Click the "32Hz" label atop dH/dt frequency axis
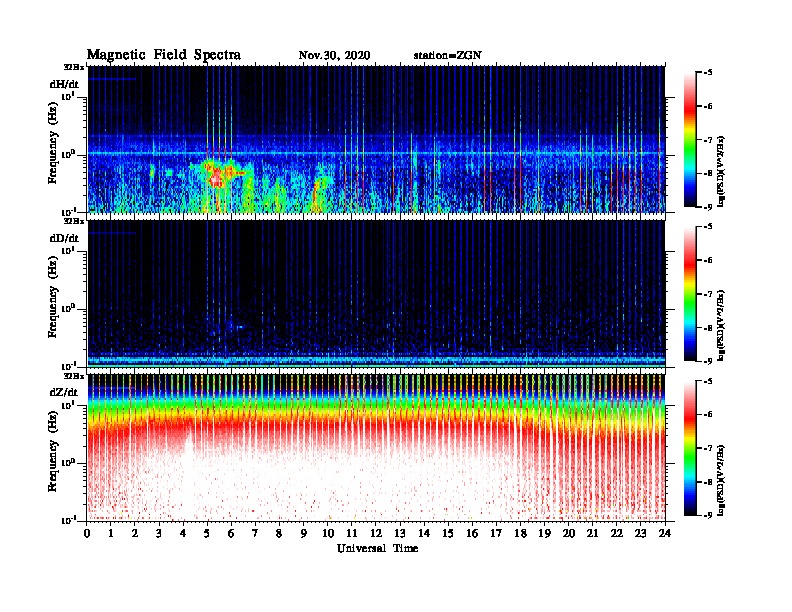792x612 pixels. click(73, 67)
